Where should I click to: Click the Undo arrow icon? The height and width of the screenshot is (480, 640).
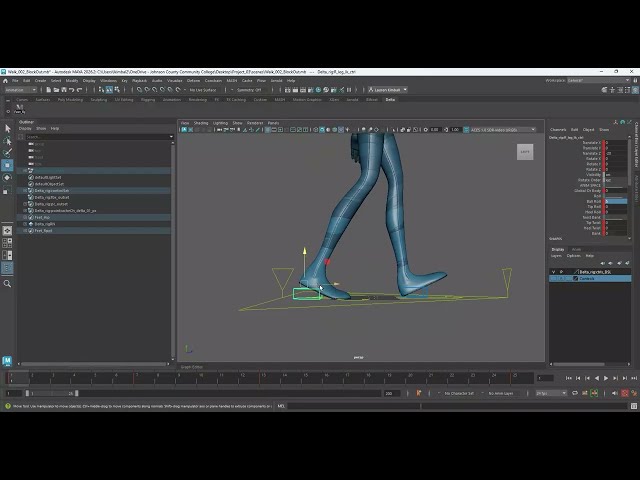coord(72,90)
